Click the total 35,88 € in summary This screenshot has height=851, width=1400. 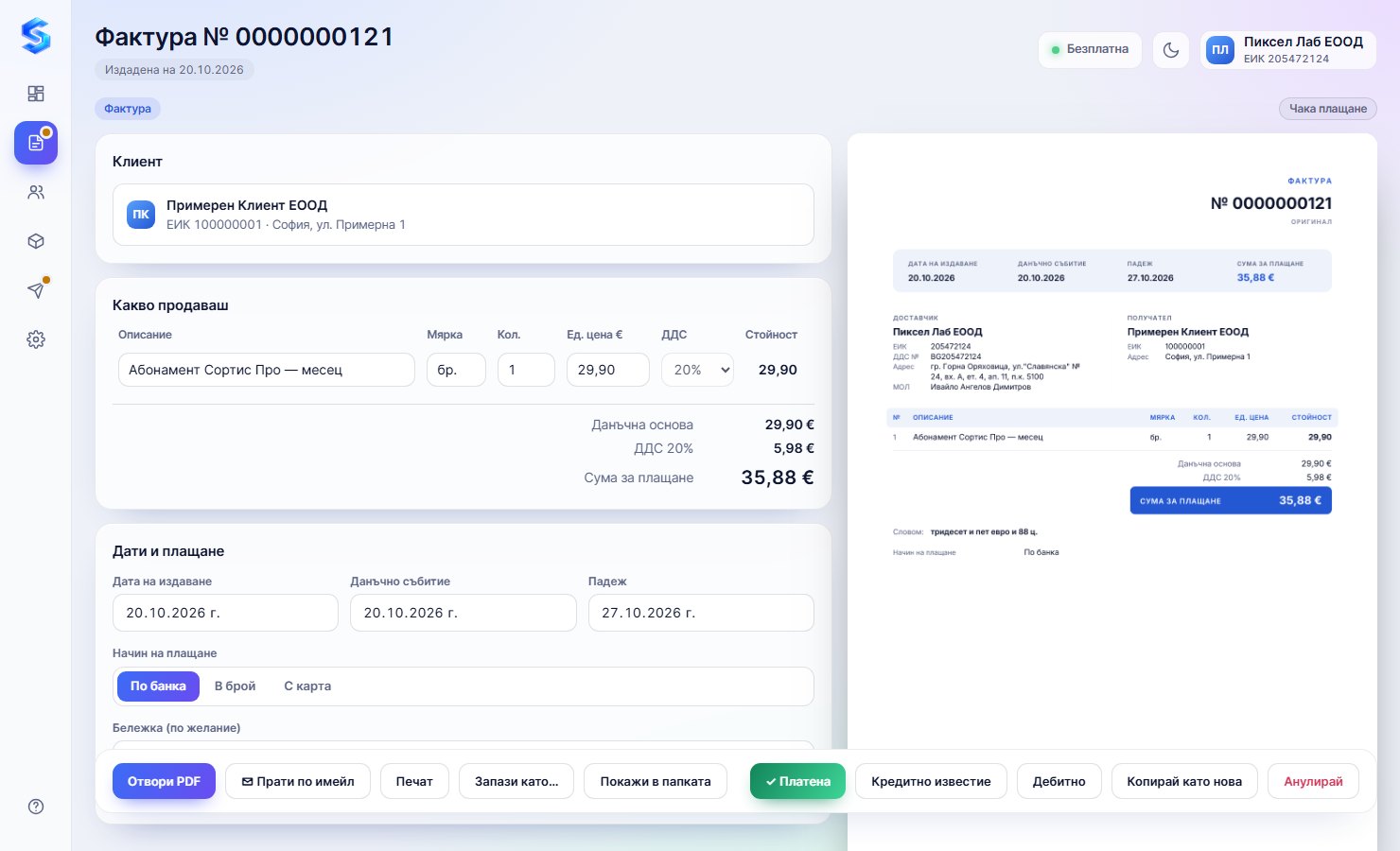coord(778,478)
